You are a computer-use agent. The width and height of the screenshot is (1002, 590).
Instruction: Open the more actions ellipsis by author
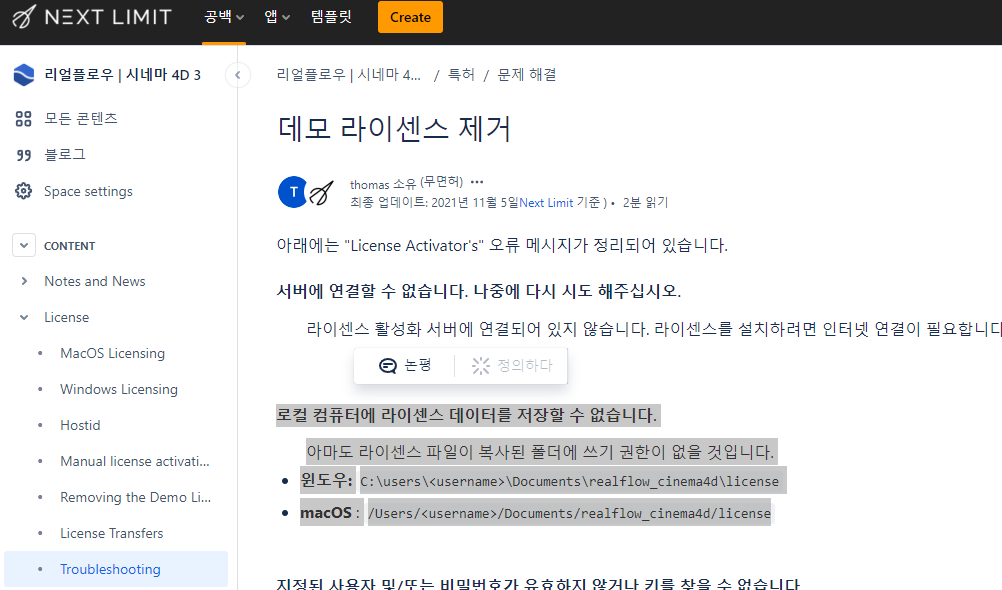click(477, 182)
